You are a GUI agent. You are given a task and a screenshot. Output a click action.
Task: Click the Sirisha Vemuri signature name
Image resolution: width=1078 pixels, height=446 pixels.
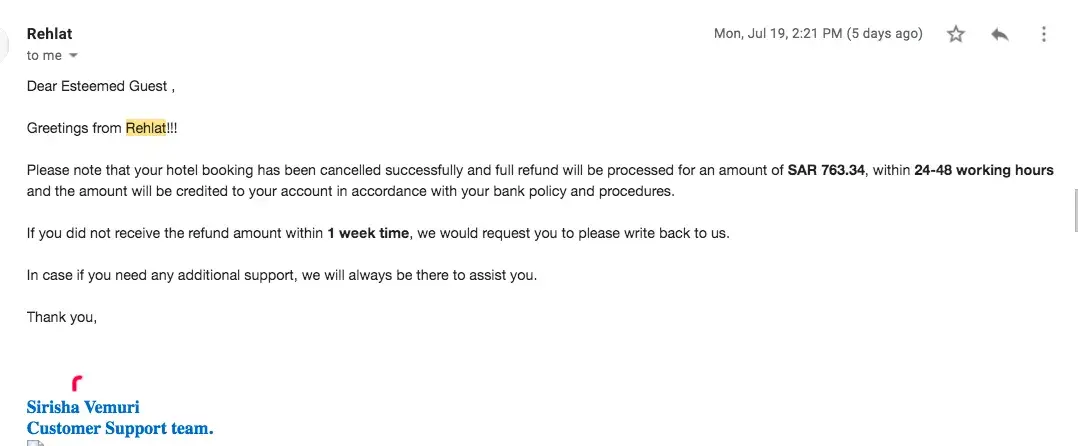pyautogui.click(x=83, y=408)
